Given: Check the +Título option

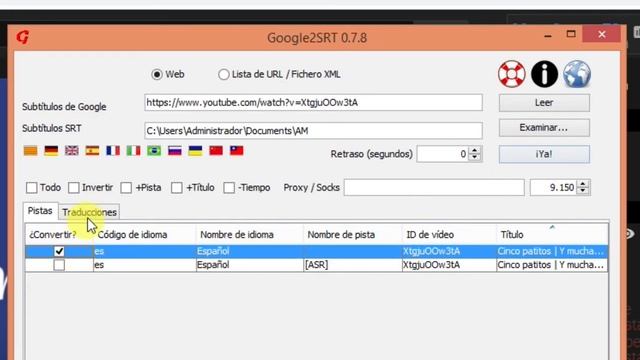Looking at the screenshot, I should (177, 187).
